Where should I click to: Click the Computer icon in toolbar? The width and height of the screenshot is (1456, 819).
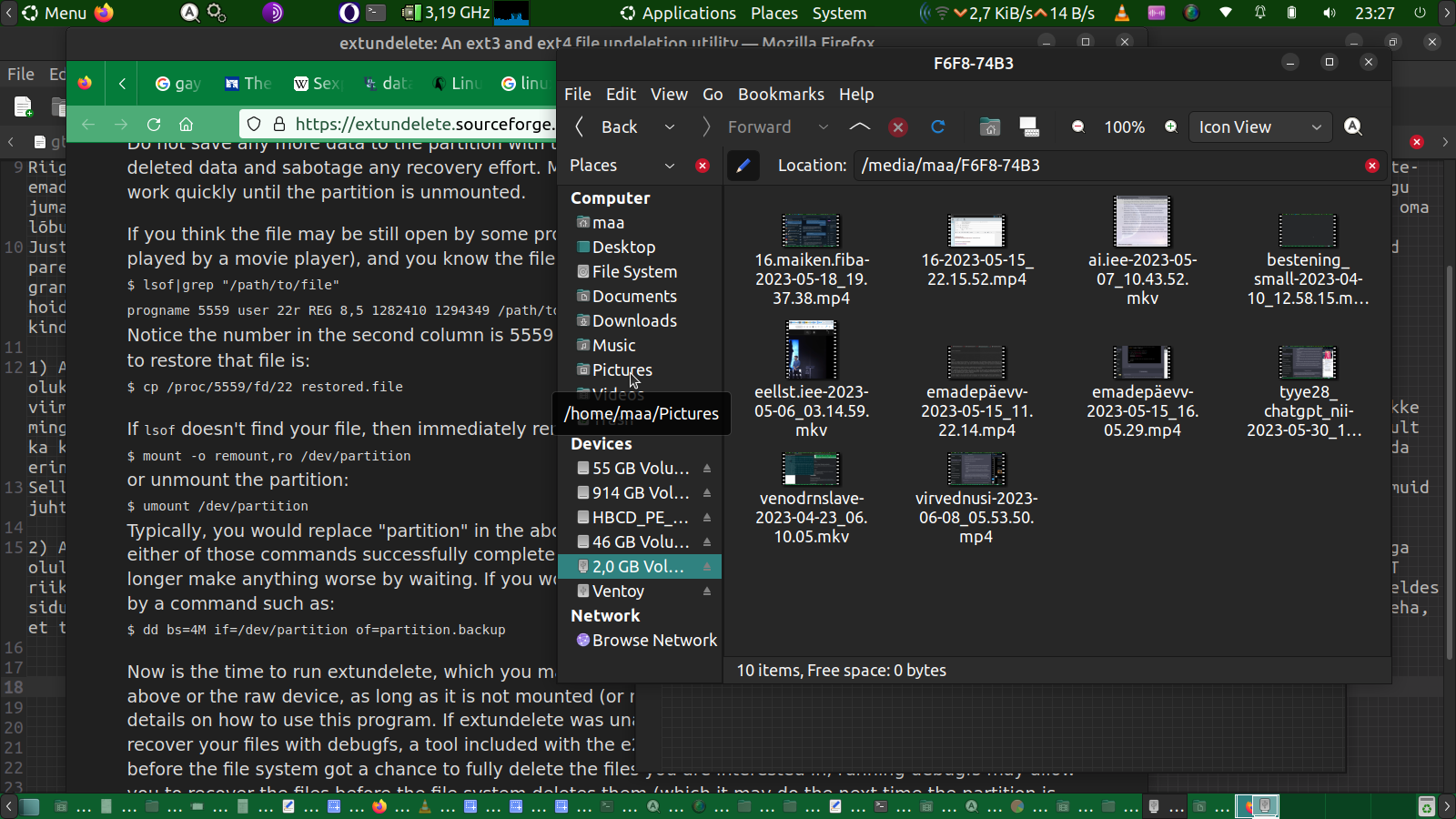click(1029, 127)
